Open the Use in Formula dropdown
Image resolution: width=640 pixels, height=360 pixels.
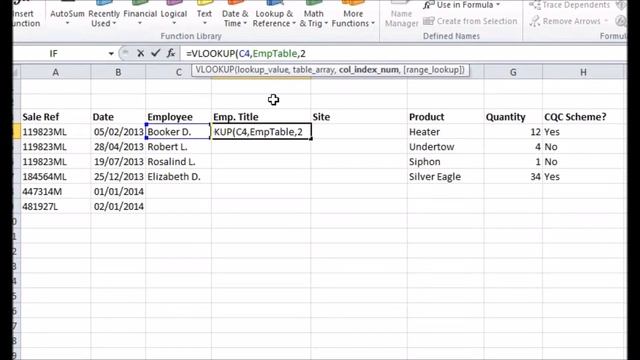462,5
